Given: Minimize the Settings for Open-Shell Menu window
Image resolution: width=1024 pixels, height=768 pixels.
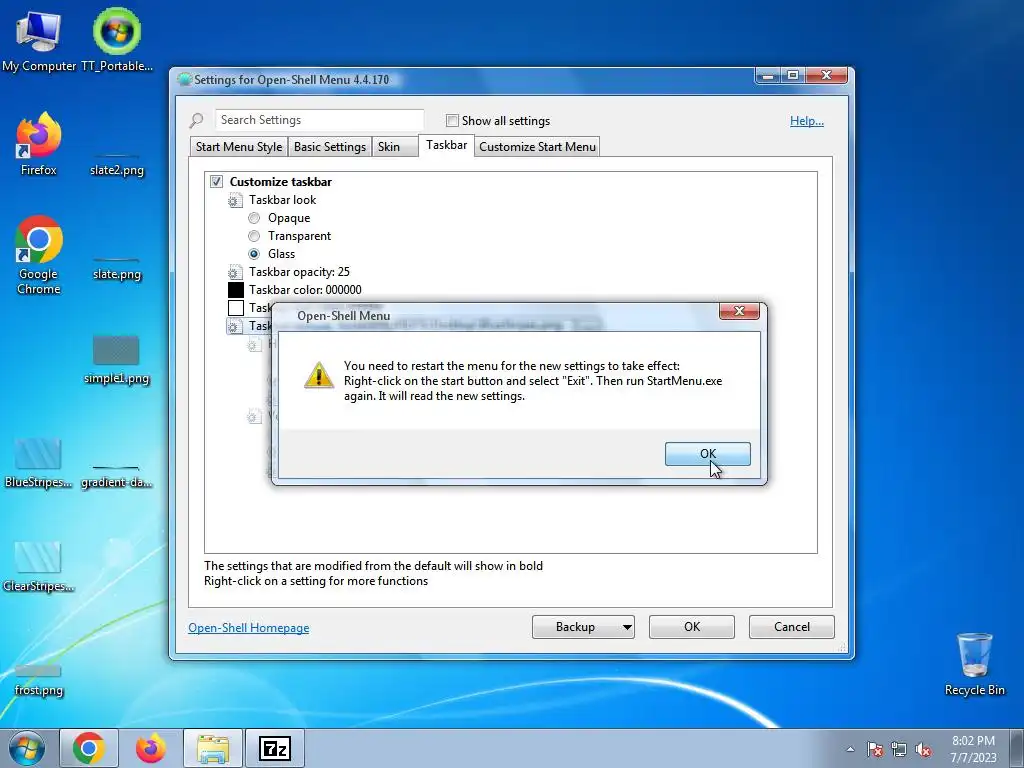Looking at the screenshot, I should tap(768, 76).
